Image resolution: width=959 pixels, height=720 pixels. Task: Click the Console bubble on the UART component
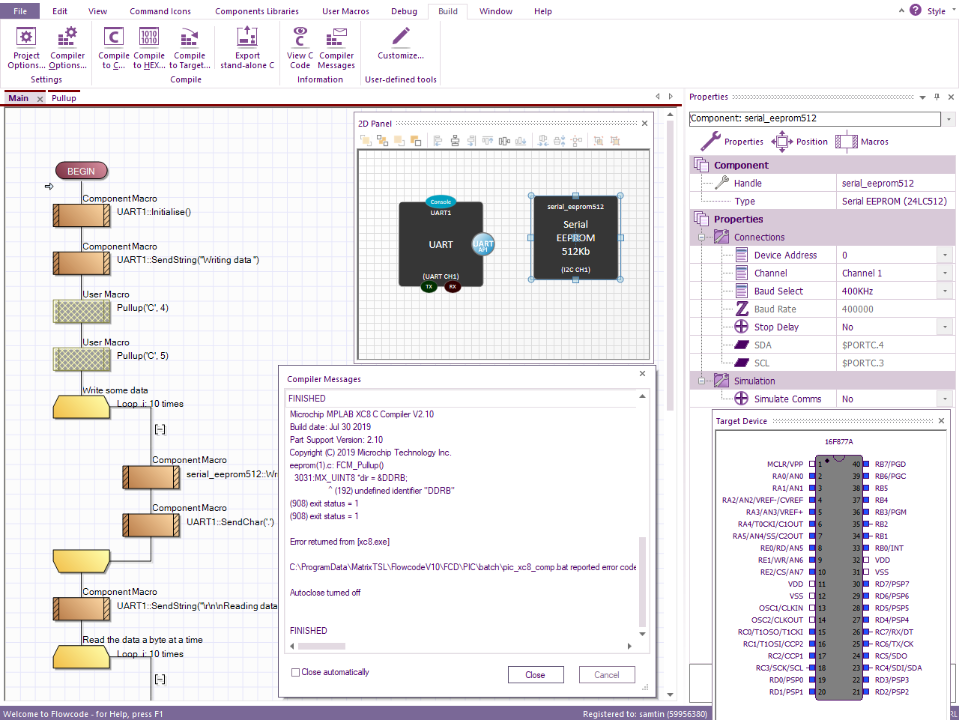440,202
